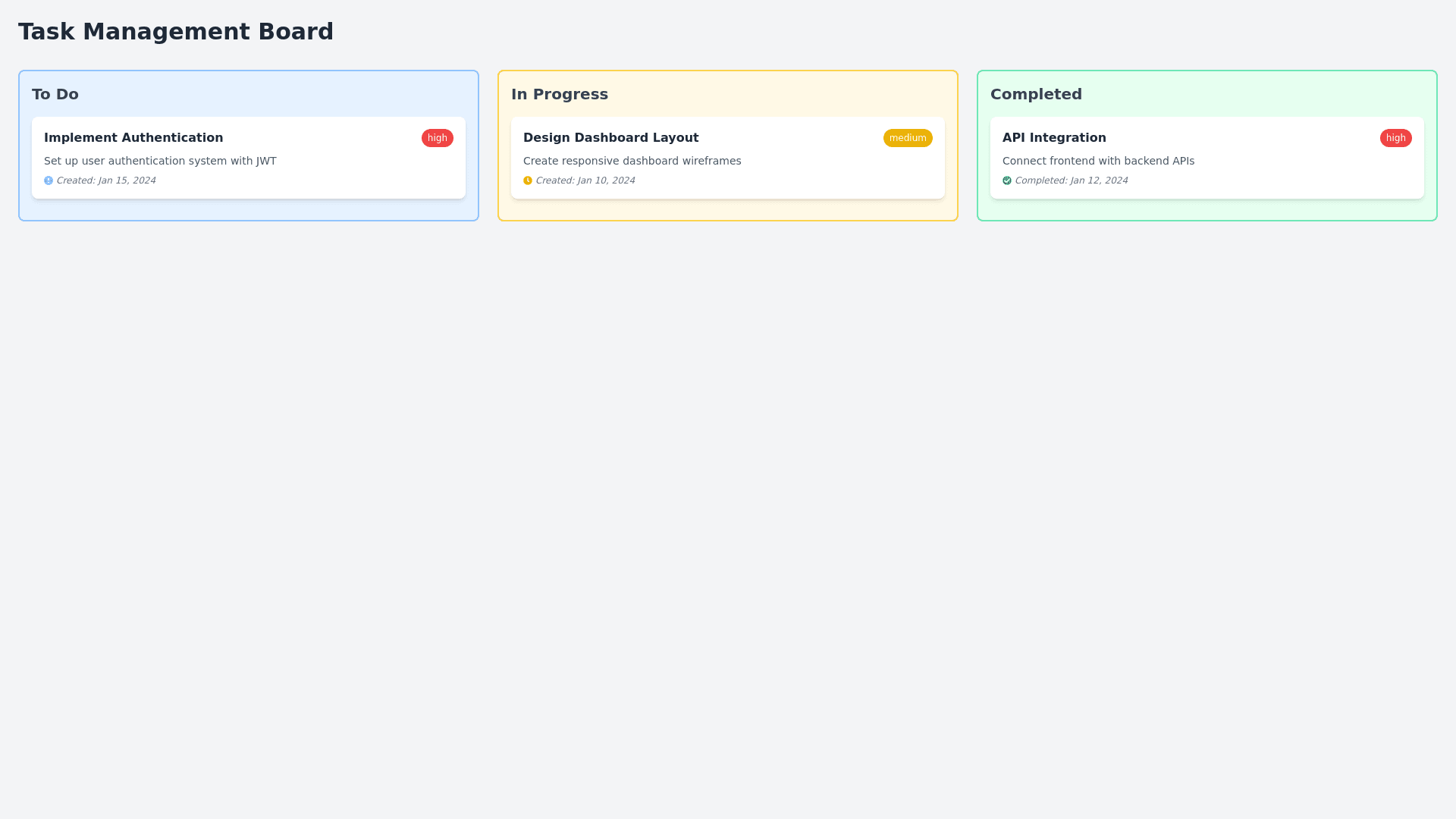
Task: Click the 'Create responsive dashboard wireframes' text
Action: pos(632,161)
